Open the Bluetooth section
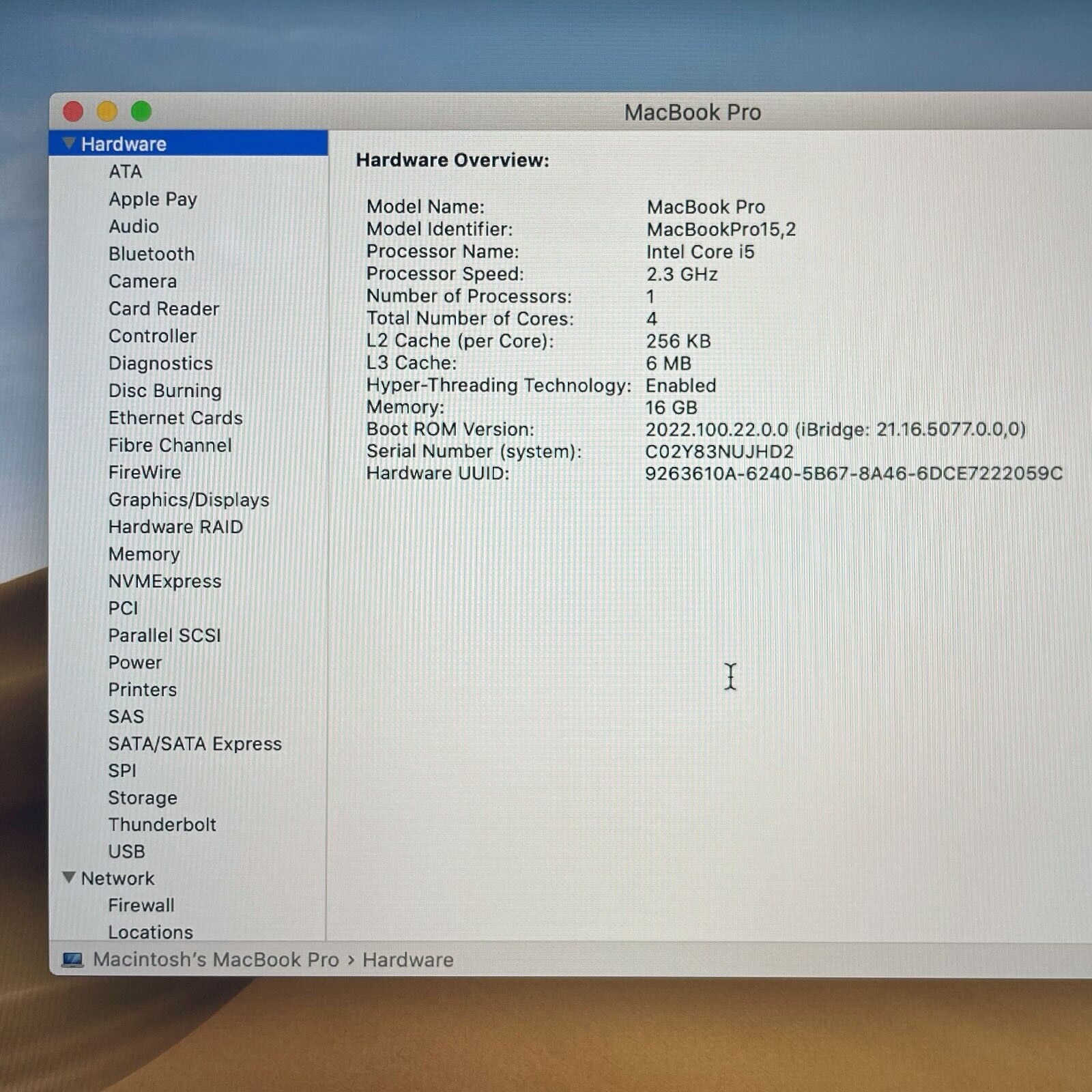This screenshot has height=1092, width=1092. tap(152, 253)
